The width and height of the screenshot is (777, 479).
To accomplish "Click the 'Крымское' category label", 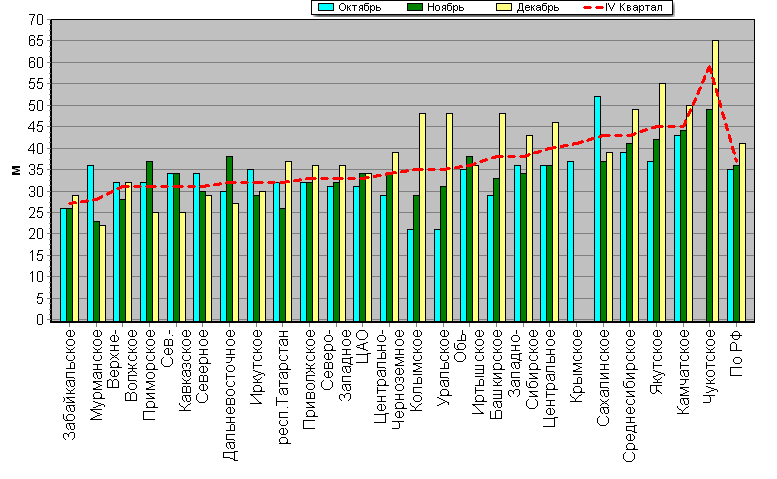I will pos(577,366).
